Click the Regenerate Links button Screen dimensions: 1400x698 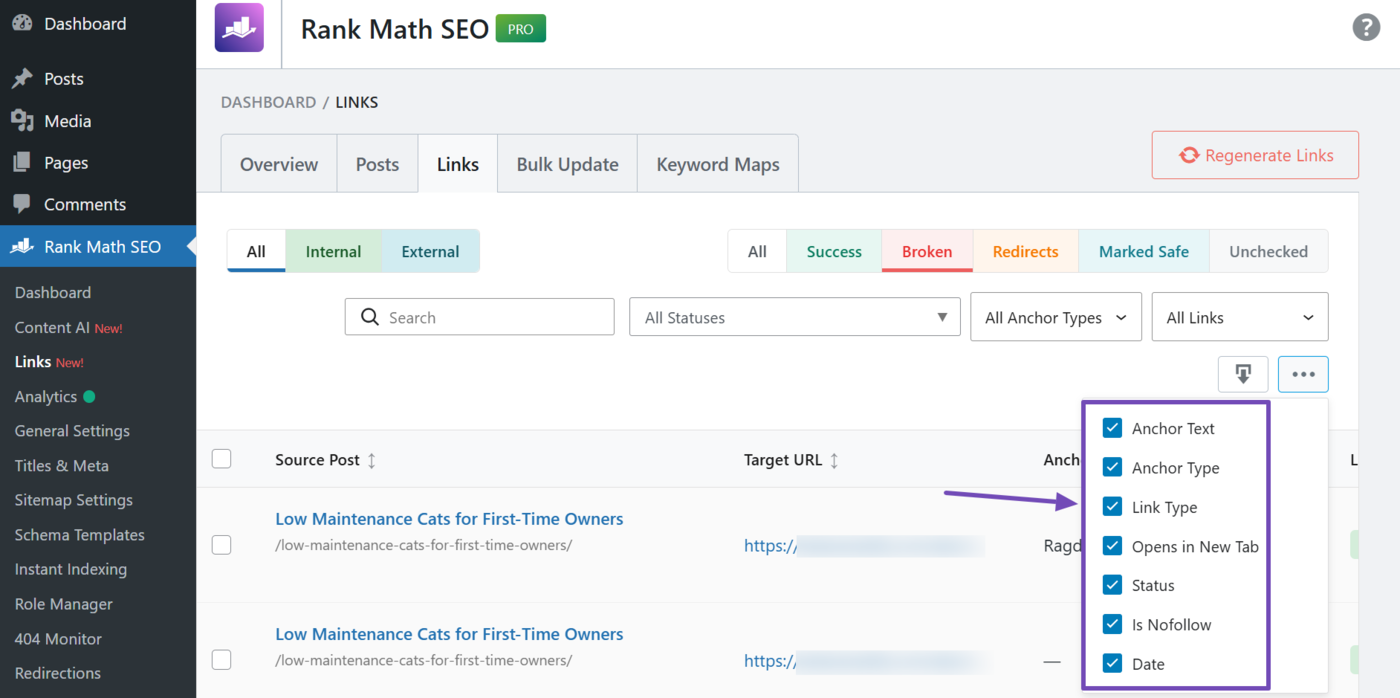point(1255,156)
